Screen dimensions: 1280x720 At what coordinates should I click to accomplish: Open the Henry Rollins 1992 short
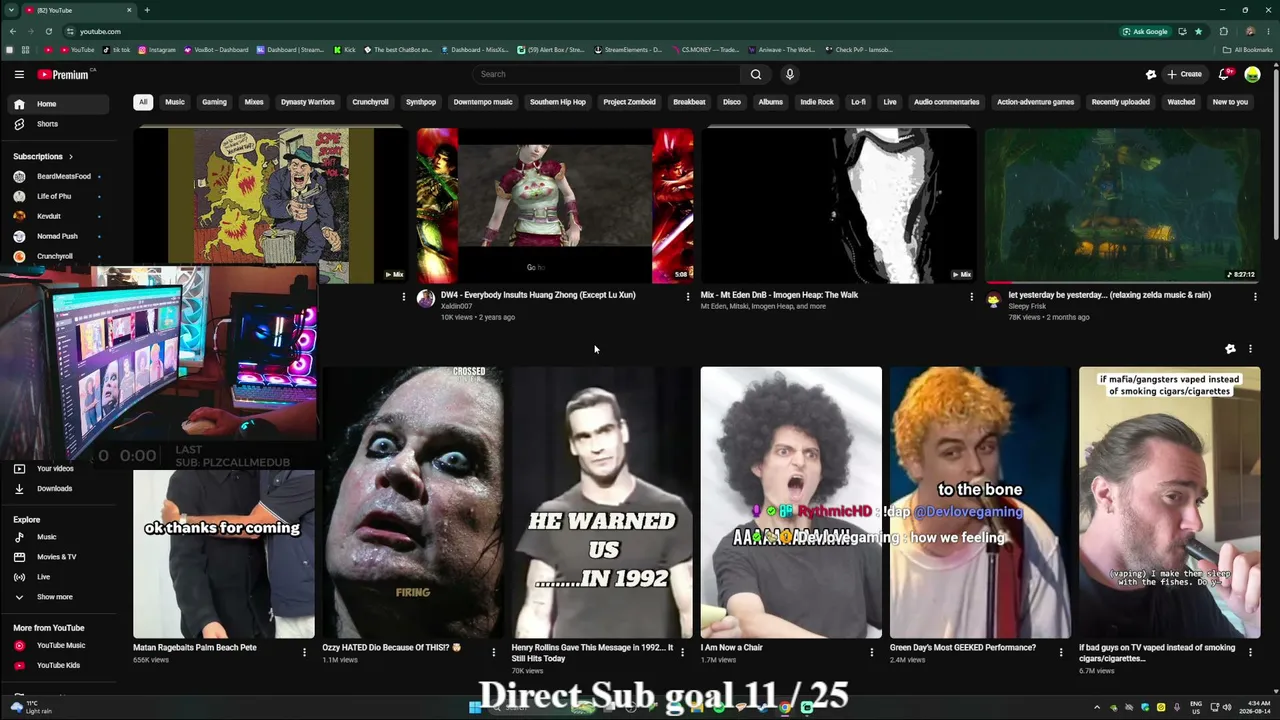(602, 502)
